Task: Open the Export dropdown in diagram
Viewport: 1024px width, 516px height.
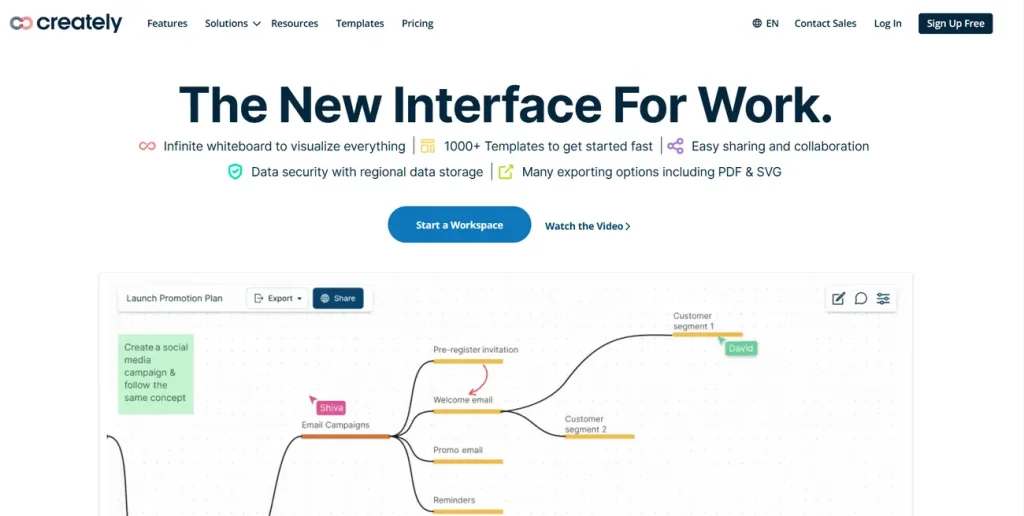Action: point(278,298)
